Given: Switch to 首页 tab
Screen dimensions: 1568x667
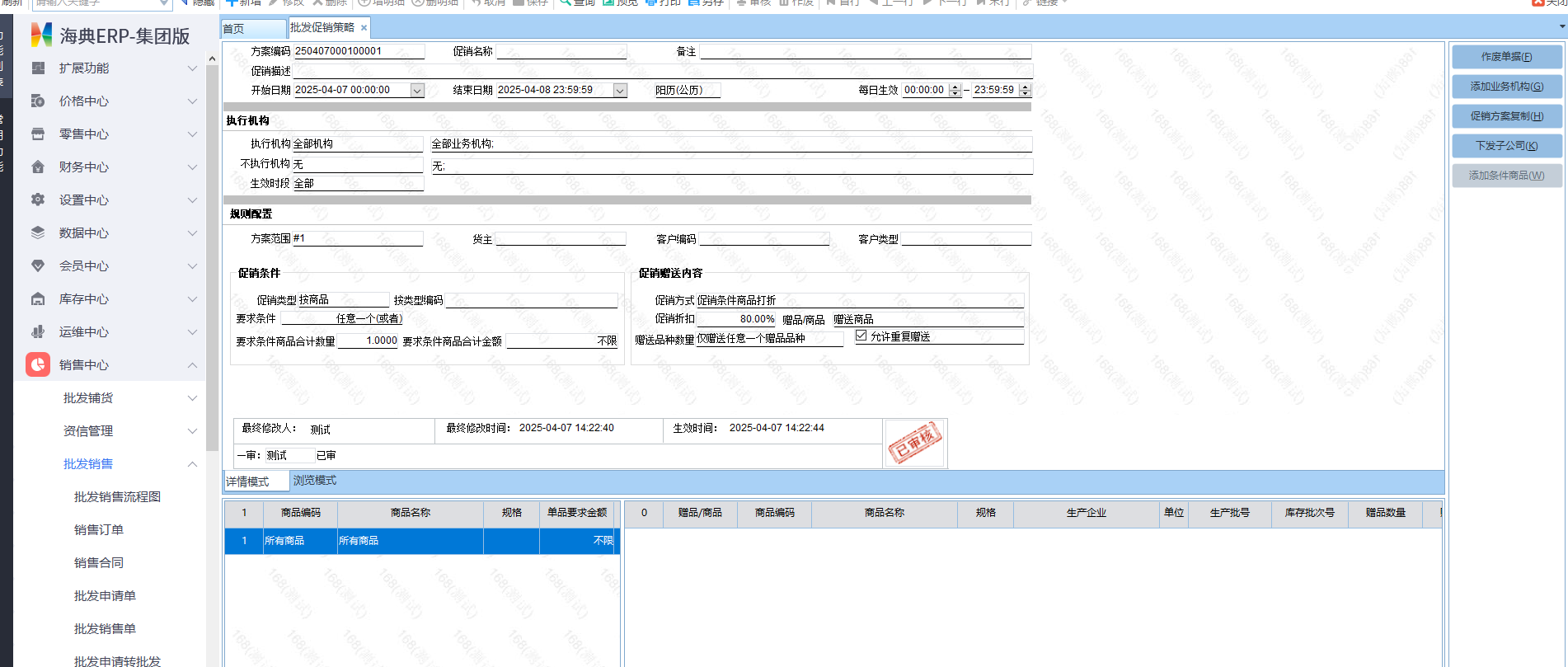Looking at the screenshot, I should coord(253,29).
